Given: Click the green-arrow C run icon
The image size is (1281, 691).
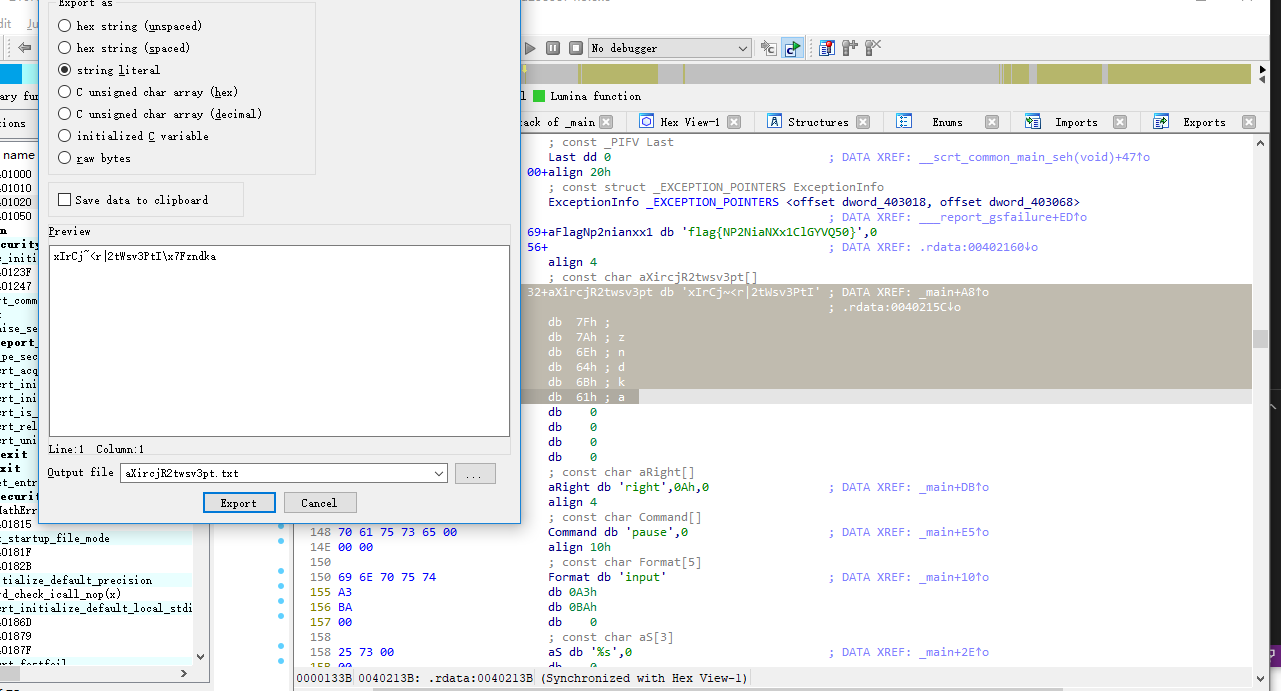Looking at the screenshot, I should pos(791,48).
